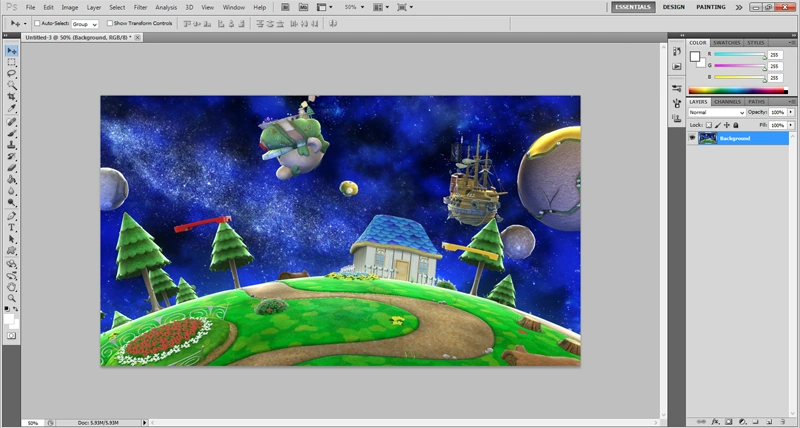
Task: Select the Rectangular Marquee tool
Action: coord(11,62)
